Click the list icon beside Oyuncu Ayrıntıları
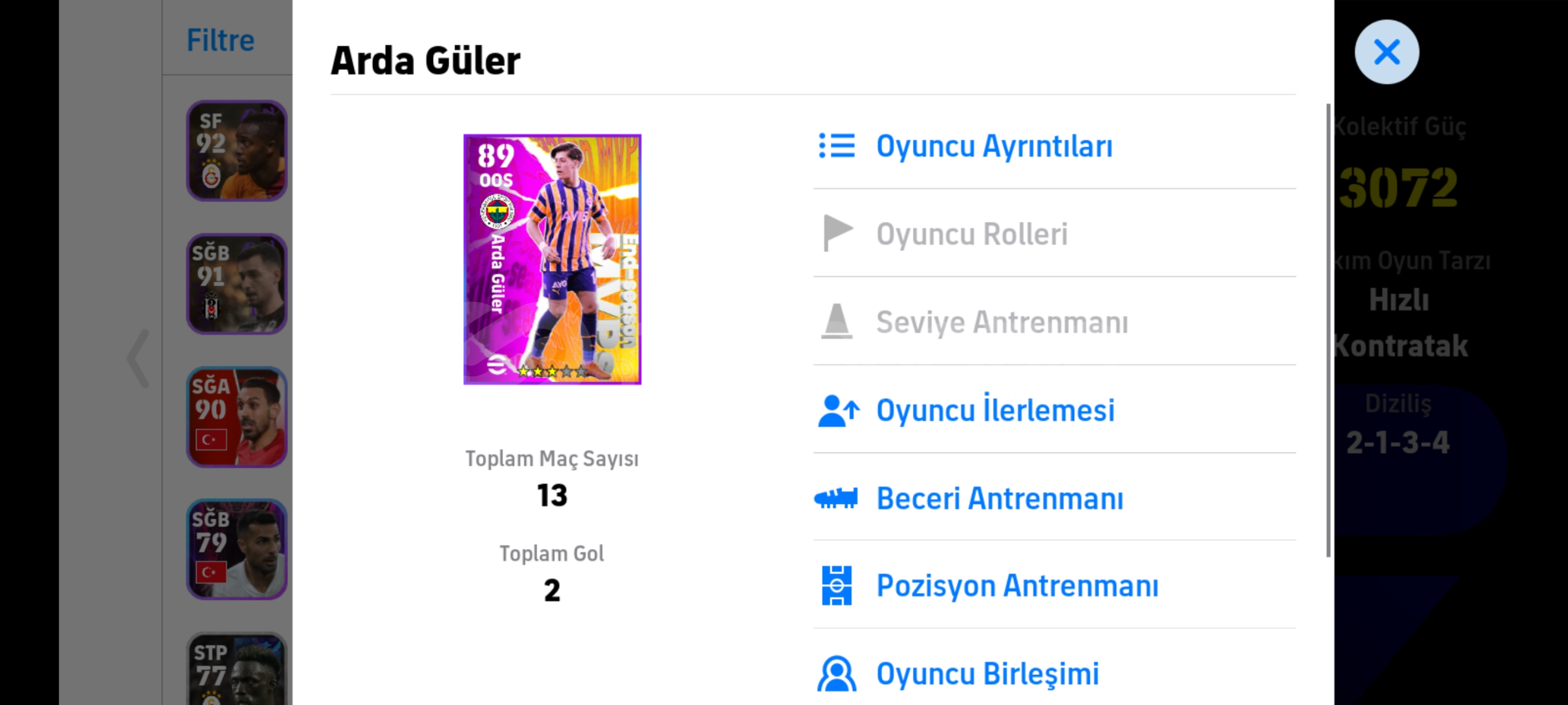 tap(837, 146)
